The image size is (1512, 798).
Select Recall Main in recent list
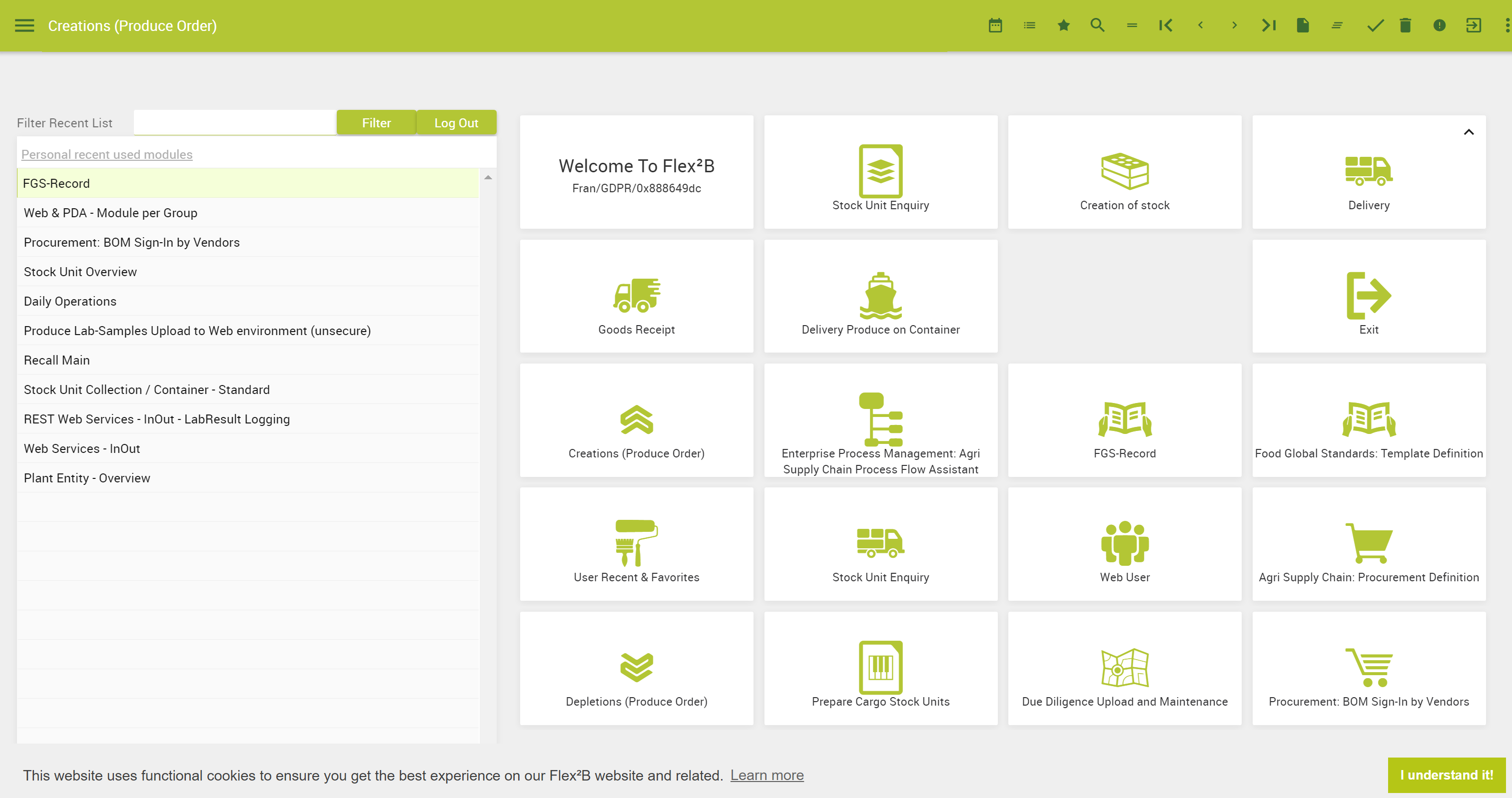click(248, 360)
